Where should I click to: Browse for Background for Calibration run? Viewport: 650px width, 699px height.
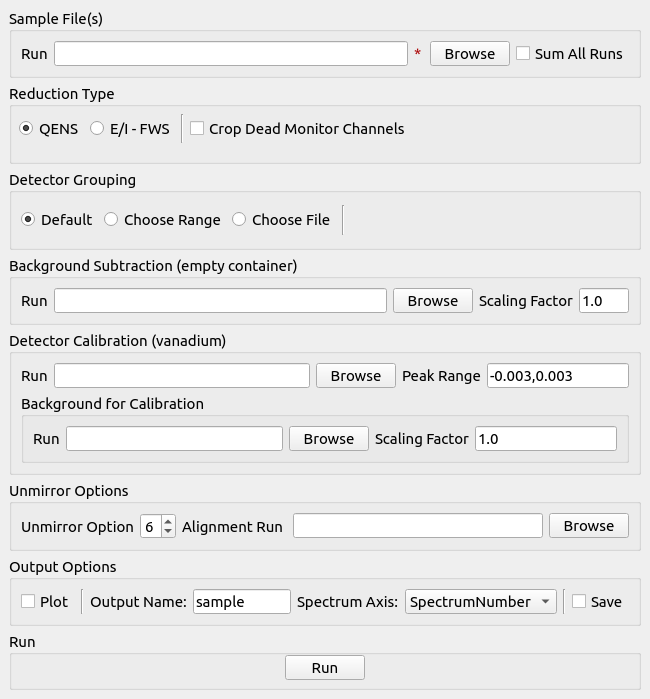coord(328,439)
